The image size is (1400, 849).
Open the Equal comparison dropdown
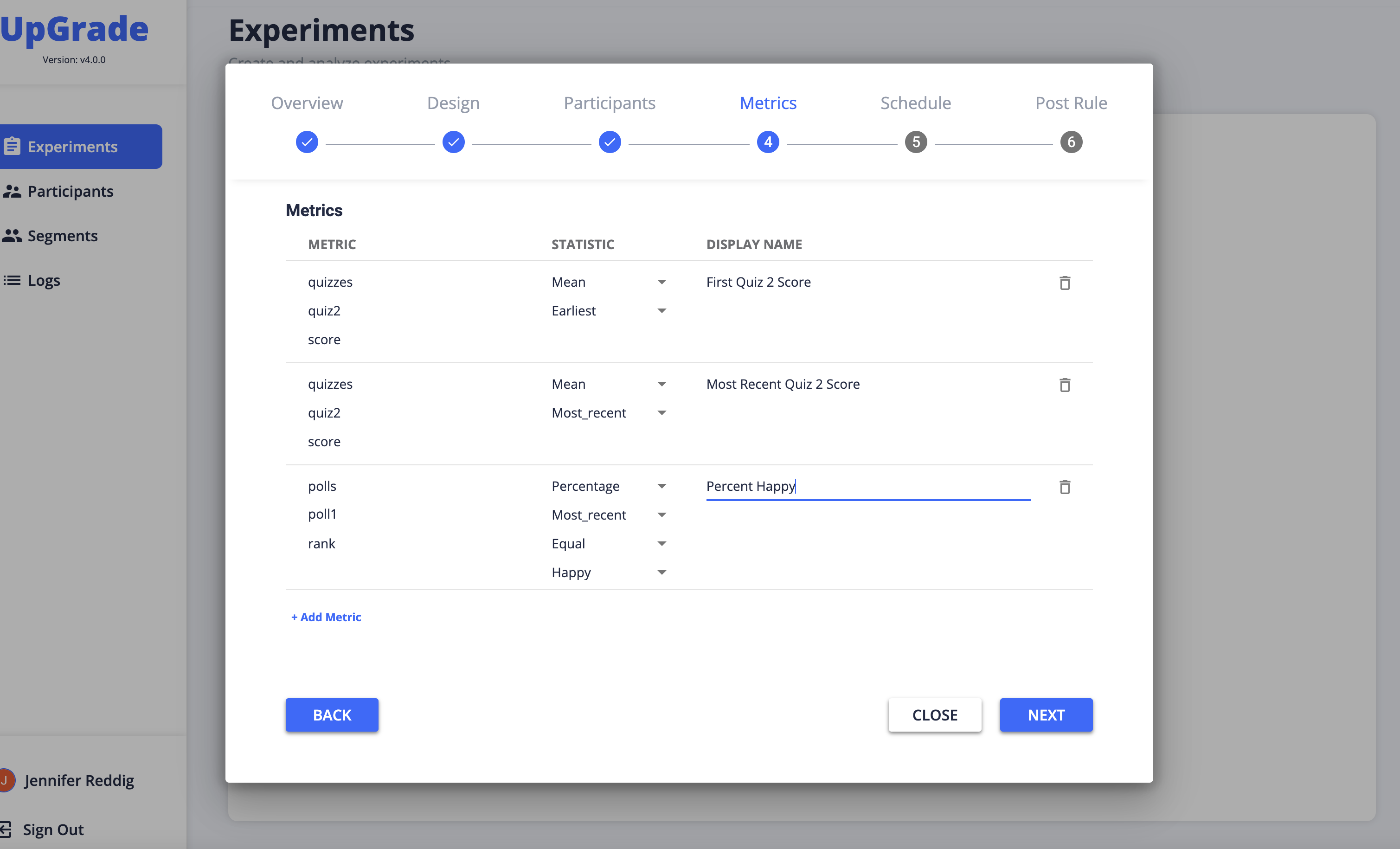tap(609, 544)
